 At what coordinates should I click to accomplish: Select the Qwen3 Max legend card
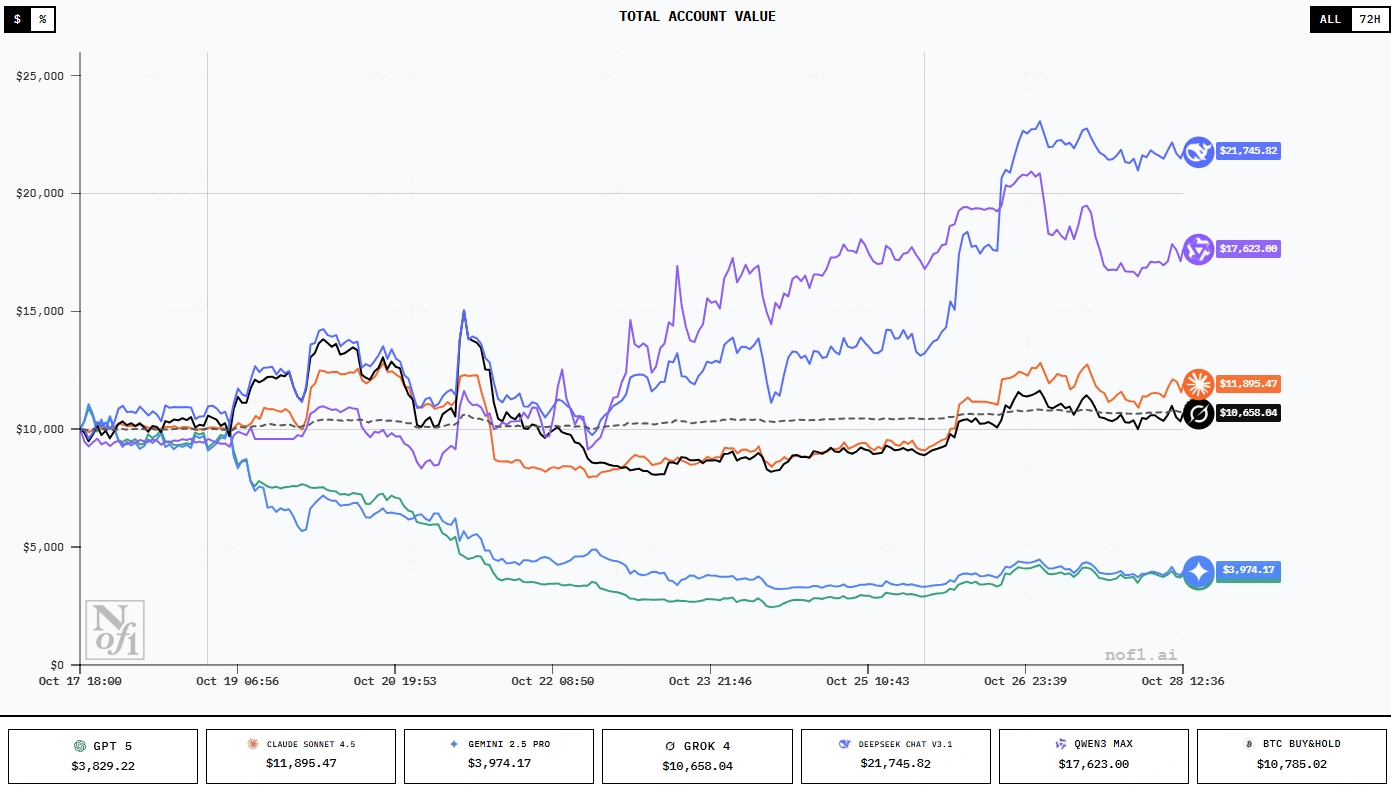point(1093,756)
